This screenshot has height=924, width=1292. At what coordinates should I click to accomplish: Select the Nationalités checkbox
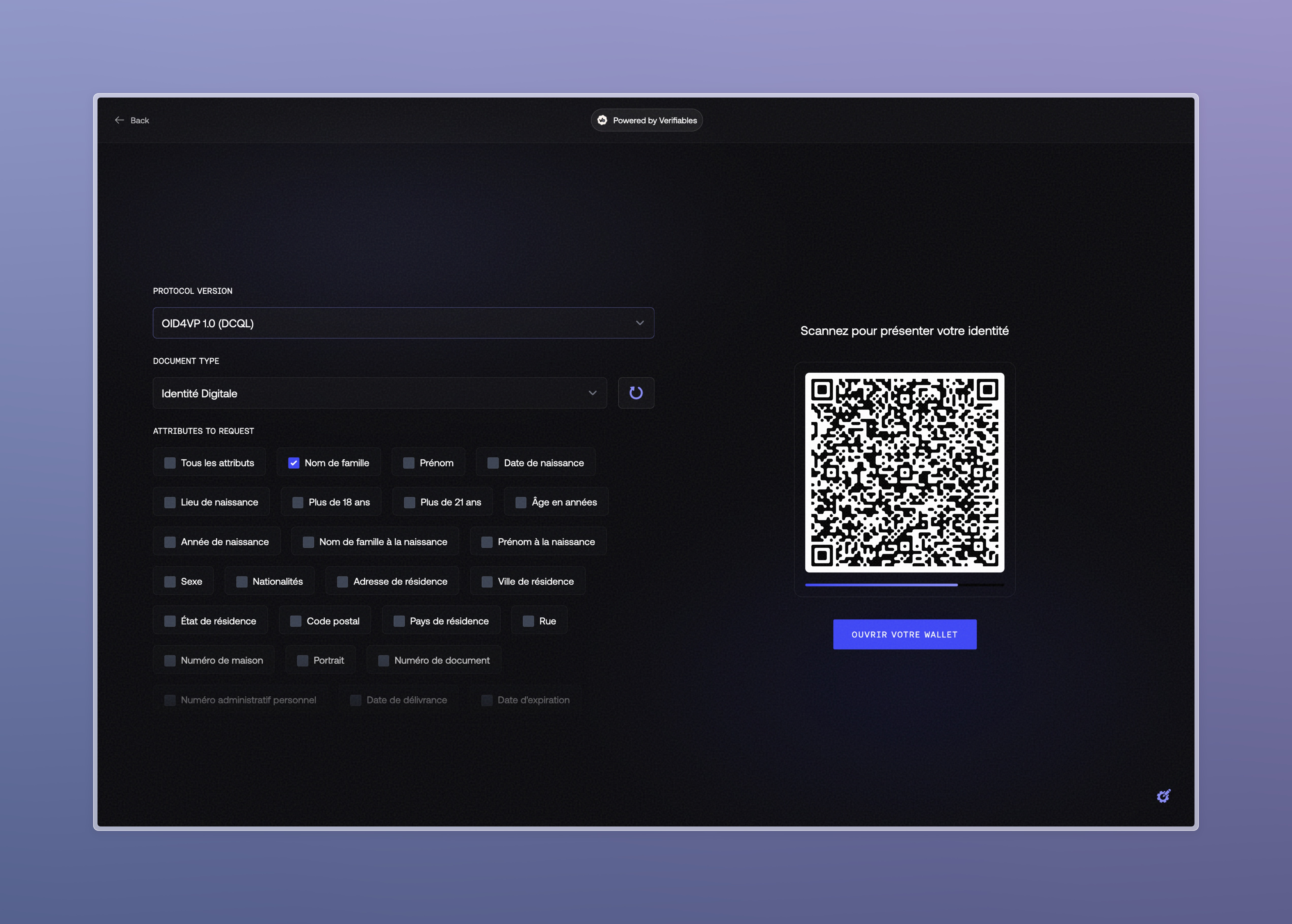click(242, 581)
